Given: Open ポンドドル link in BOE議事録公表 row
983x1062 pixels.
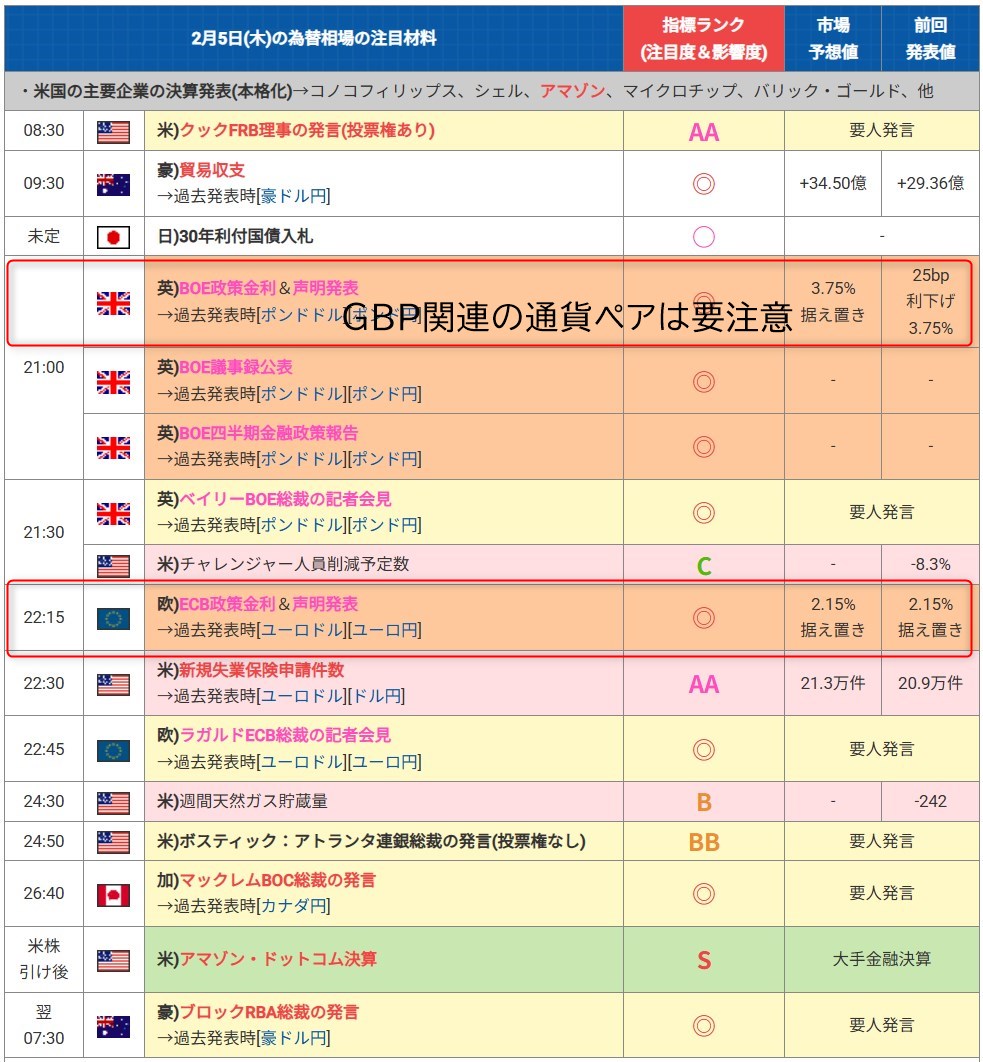Looking at the screenshot, I should click(x=301, y=393).
